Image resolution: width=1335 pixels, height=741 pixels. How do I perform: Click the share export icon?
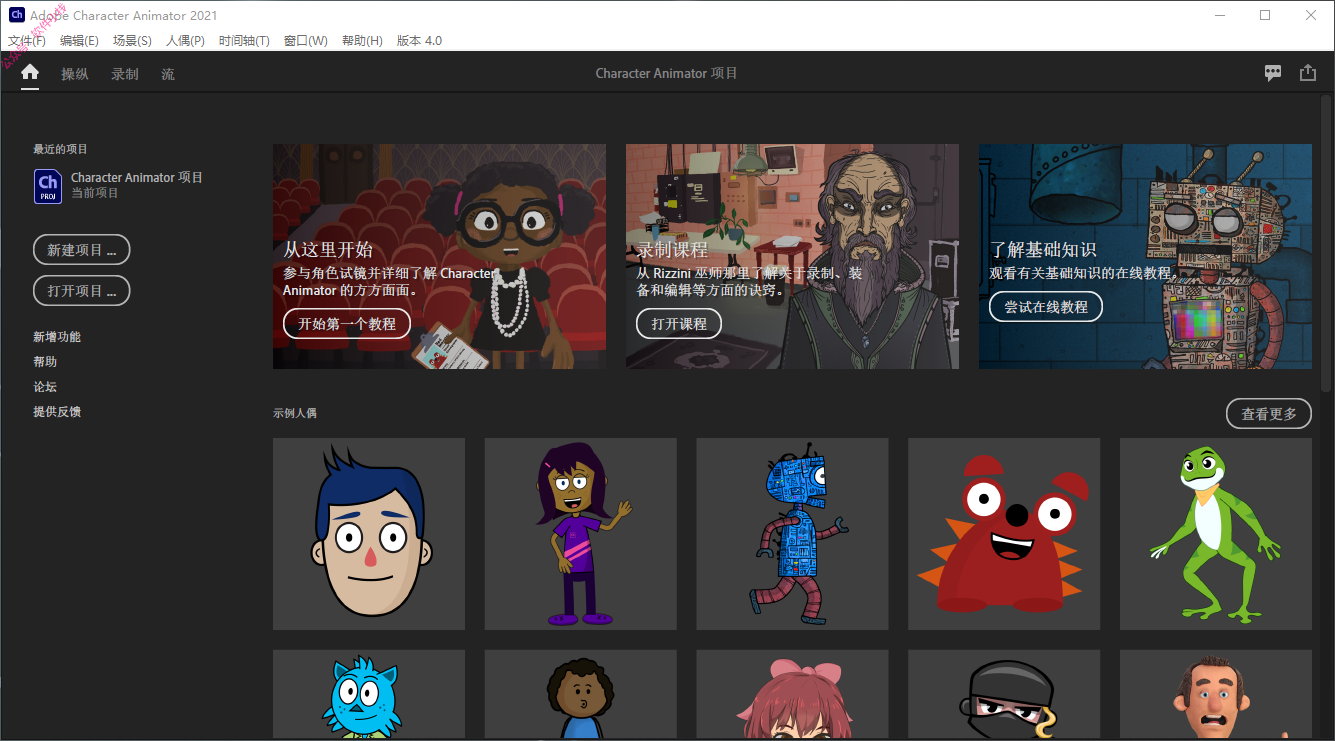[x=1308, y=73]
